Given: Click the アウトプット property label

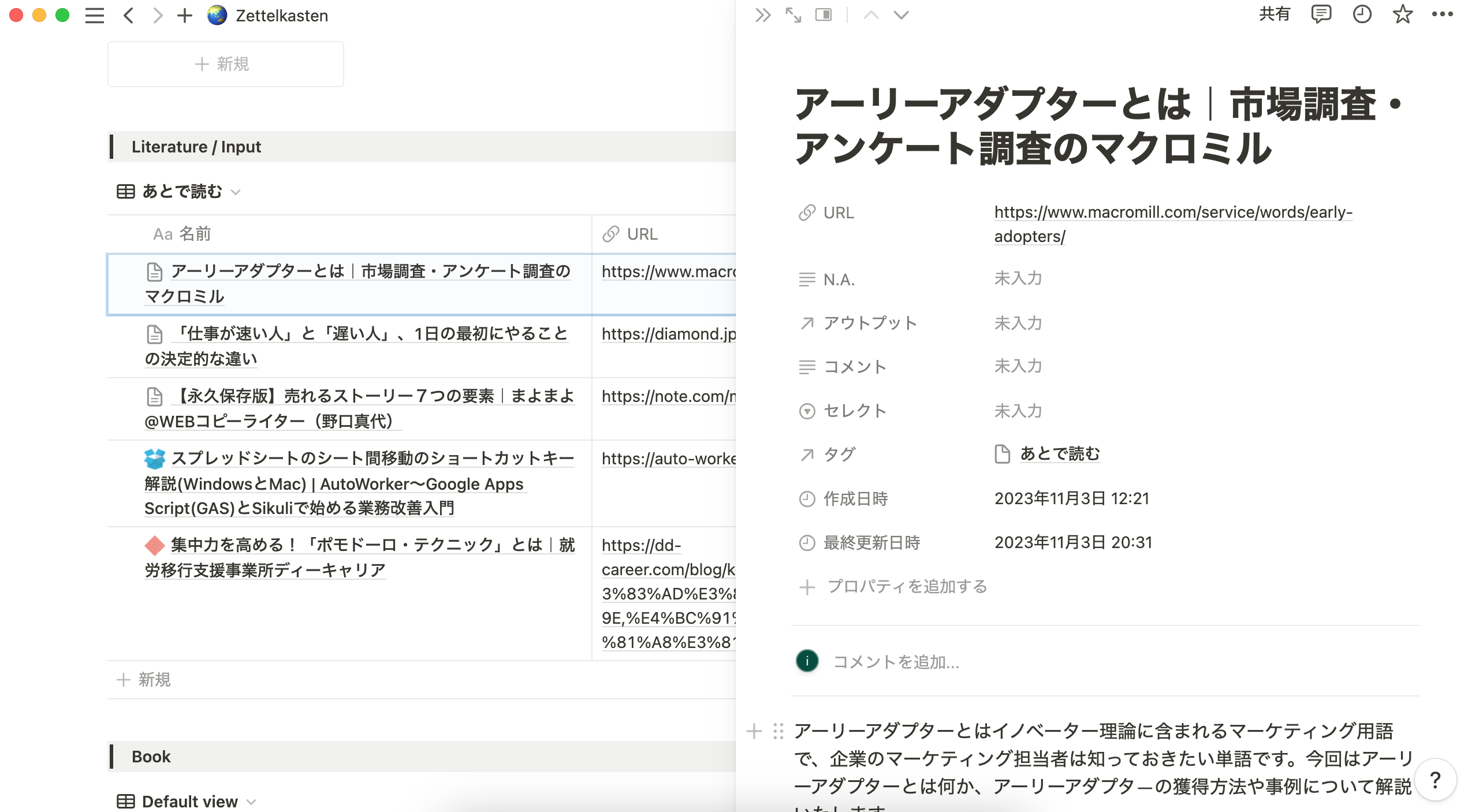Looking at the screenshot, I should point(870,323).
